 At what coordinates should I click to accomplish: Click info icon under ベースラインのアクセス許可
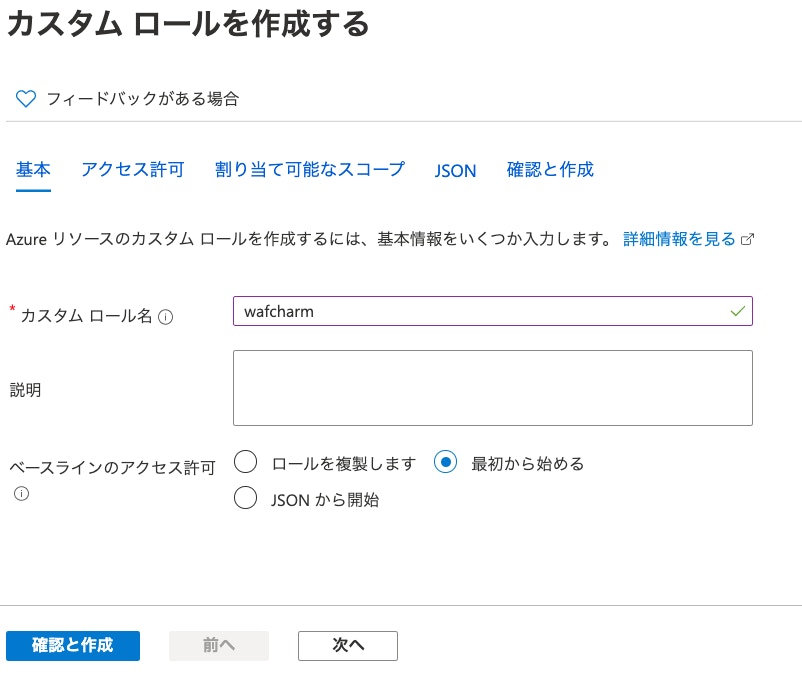21,493
